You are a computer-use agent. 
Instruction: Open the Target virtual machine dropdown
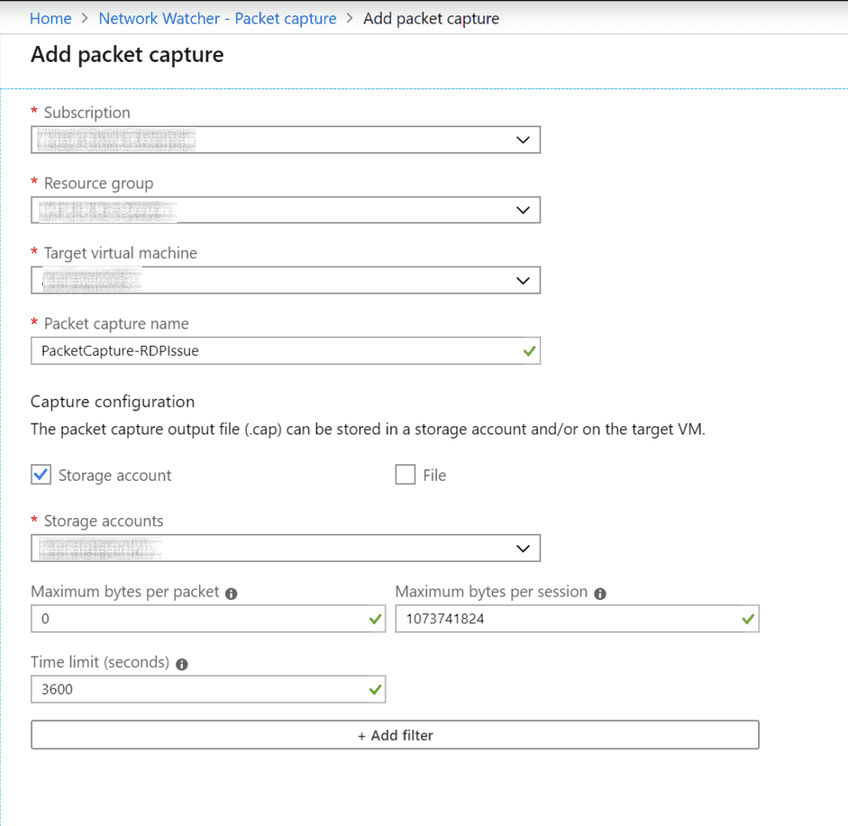(x=286, y=280)
